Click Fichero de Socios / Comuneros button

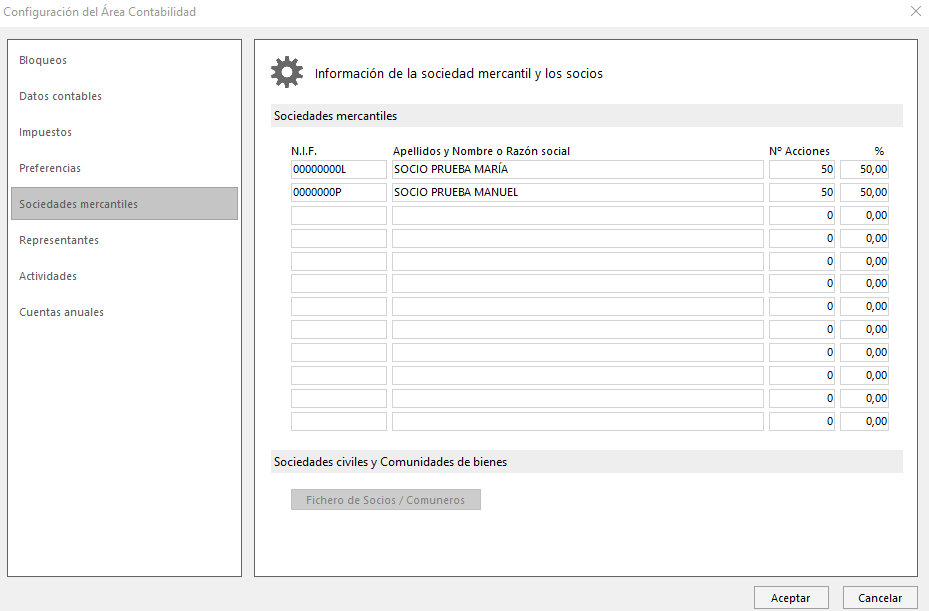[386, 500]
